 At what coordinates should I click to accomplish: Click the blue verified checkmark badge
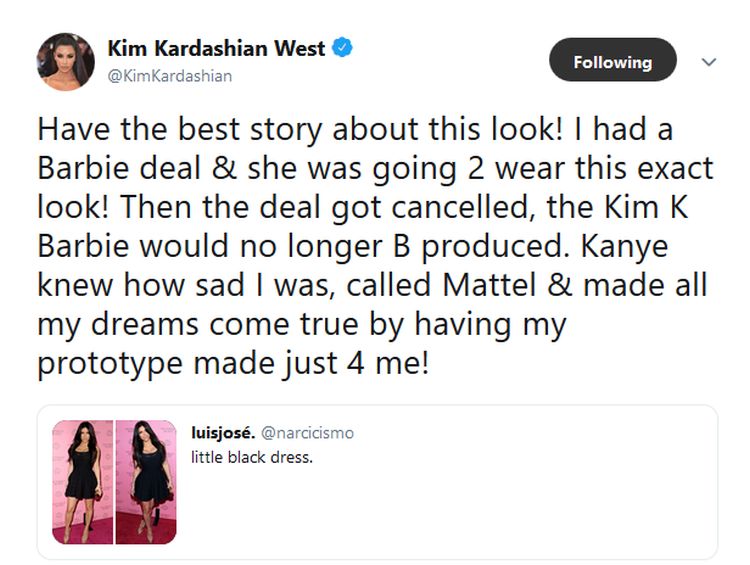342,47
